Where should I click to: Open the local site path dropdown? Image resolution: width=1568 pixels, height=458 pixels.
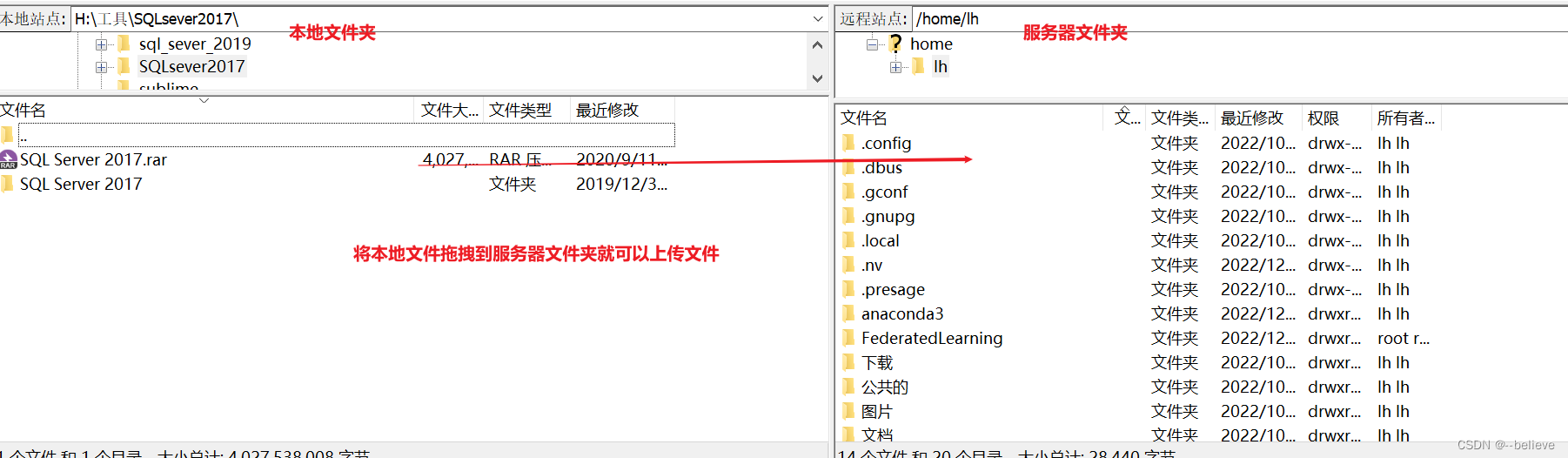817,18
